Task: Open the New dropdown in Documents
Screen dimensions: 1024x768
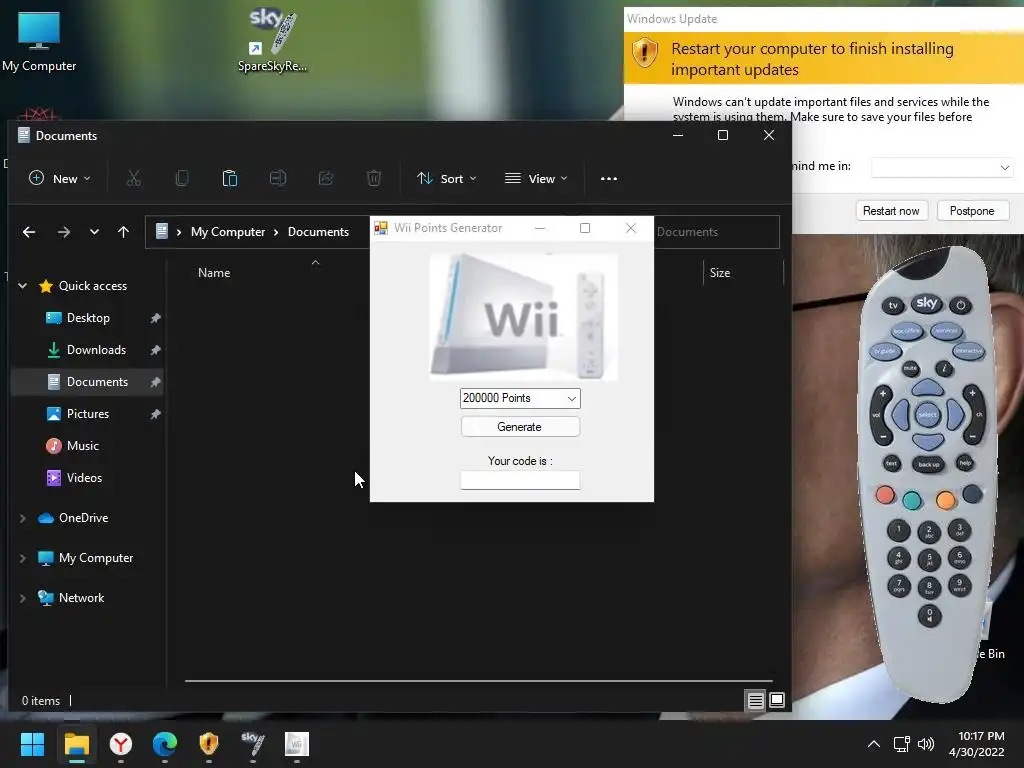Action: 60,178
